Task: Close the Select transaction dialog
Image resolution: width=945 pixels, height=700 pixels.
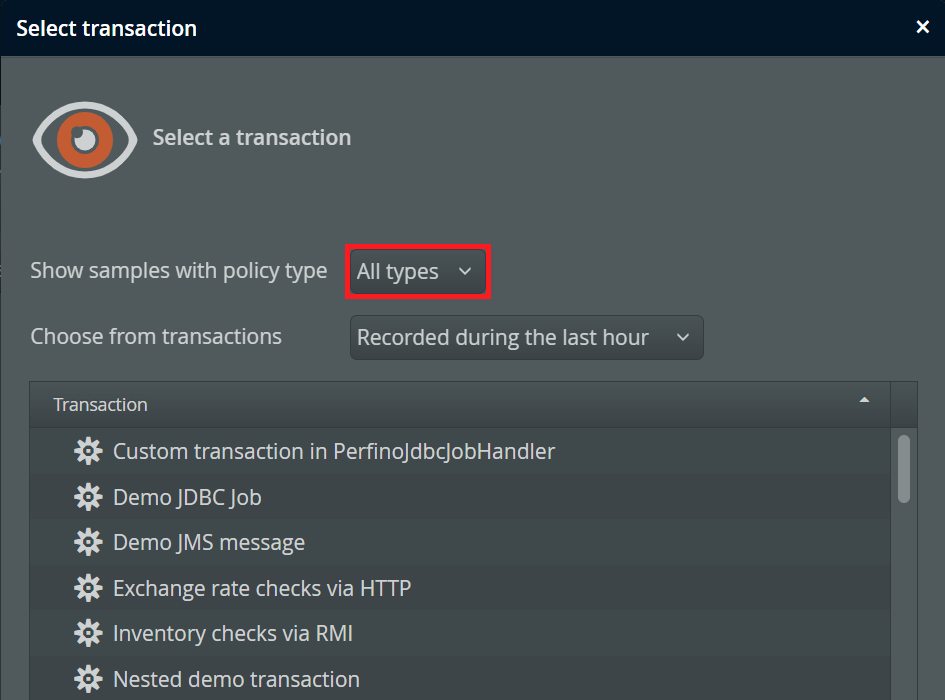Action: 923,28
